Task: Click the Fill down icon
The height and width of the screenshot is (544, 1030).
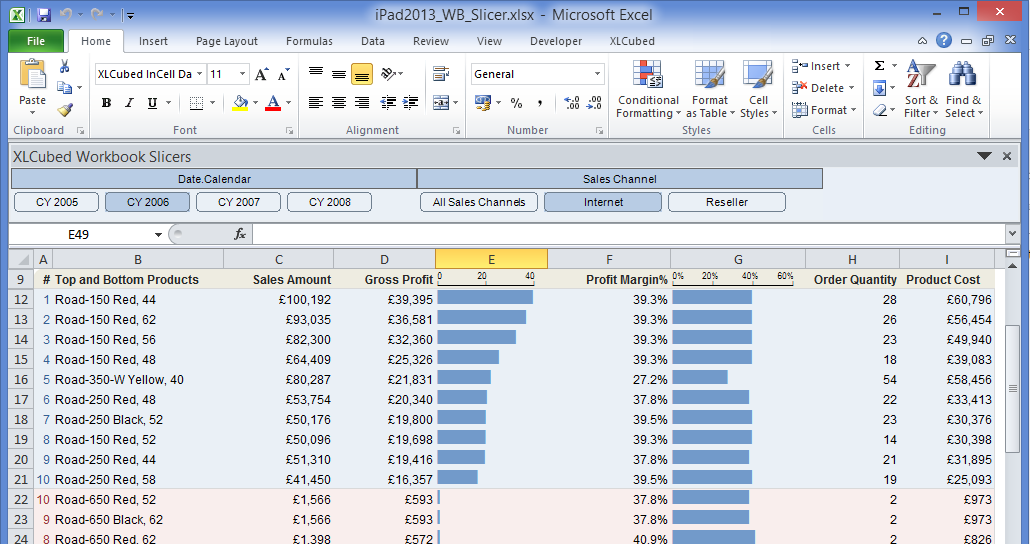Action: click(x=880, y=87)
